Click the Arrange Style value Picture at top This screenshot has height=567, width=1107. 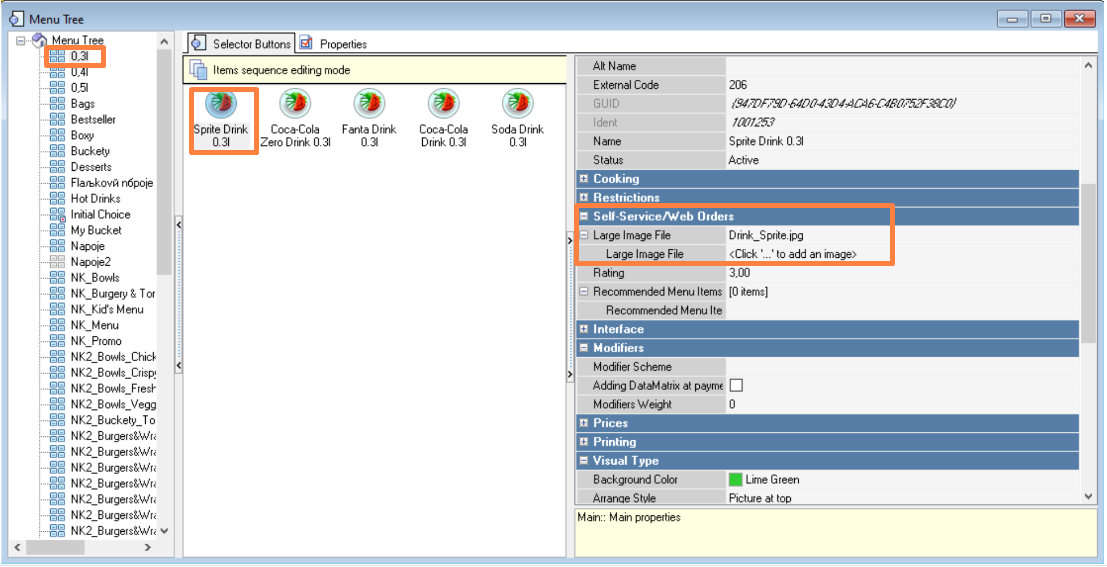click(x=902, y=498)
